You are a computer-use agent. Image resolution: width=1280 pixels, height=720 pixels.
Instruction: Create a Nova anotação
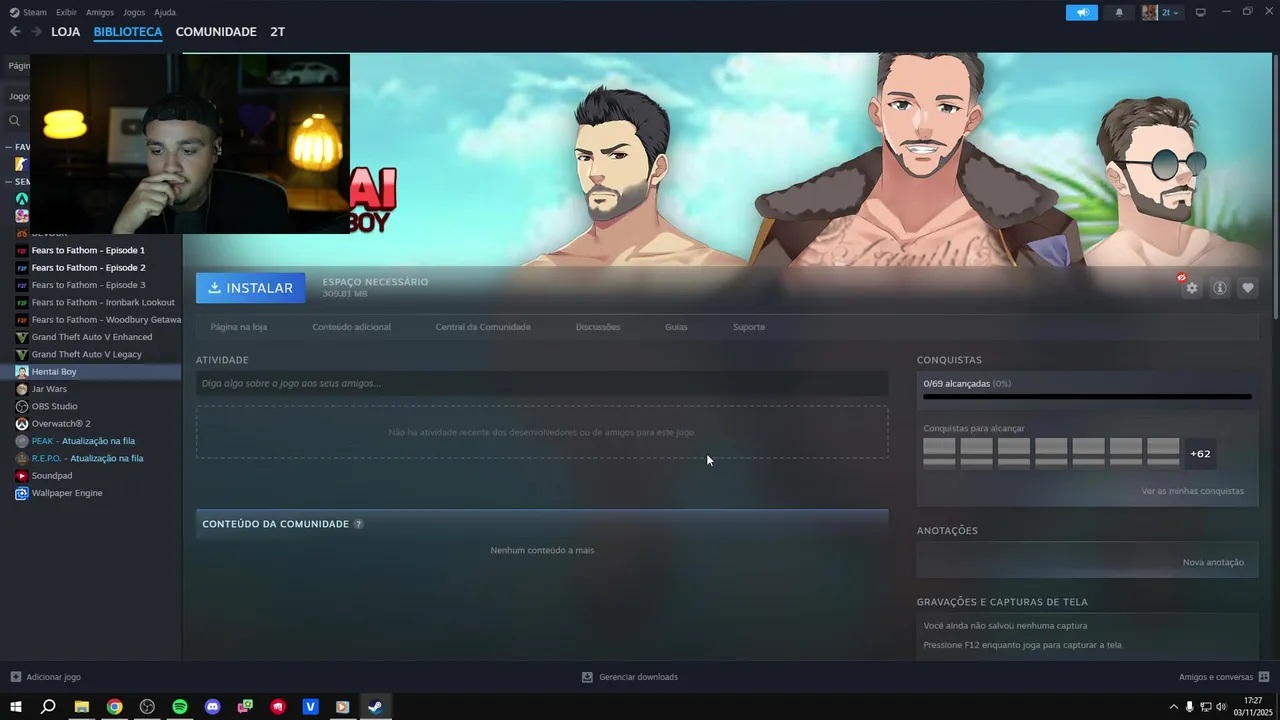(x=1213, y=562)
